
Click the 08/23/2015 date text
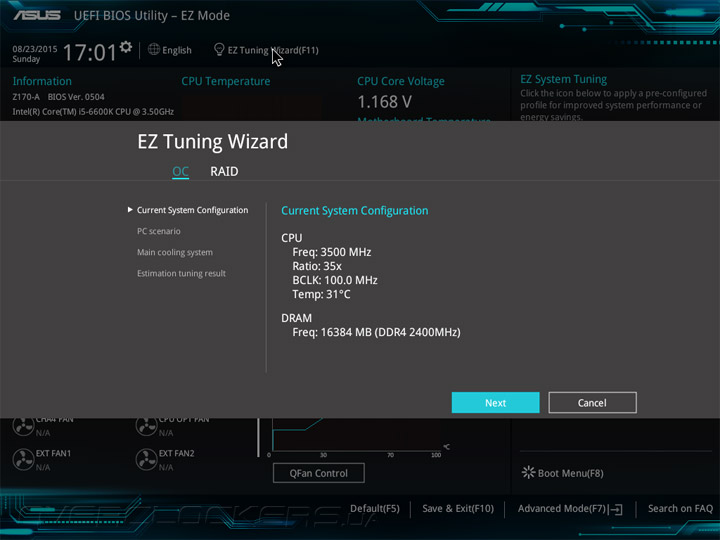pos(35,49)
